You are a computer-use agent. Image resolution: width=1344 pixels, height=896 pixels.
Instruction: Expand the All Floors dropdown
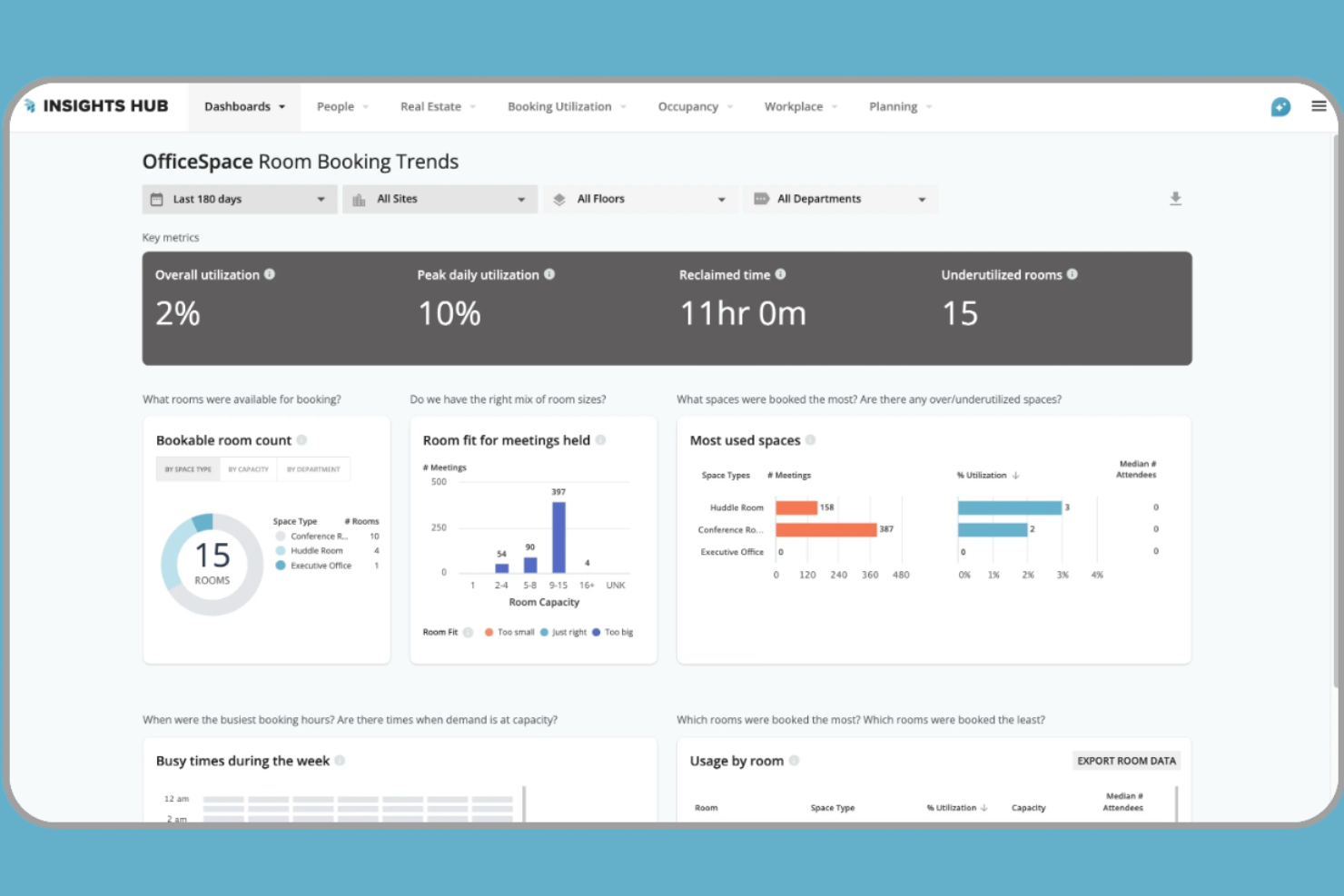(640, 199)
